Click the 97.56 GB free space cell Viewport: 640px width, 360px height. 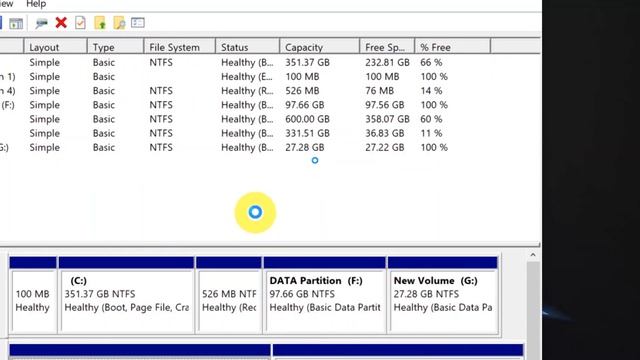(384, 105)
